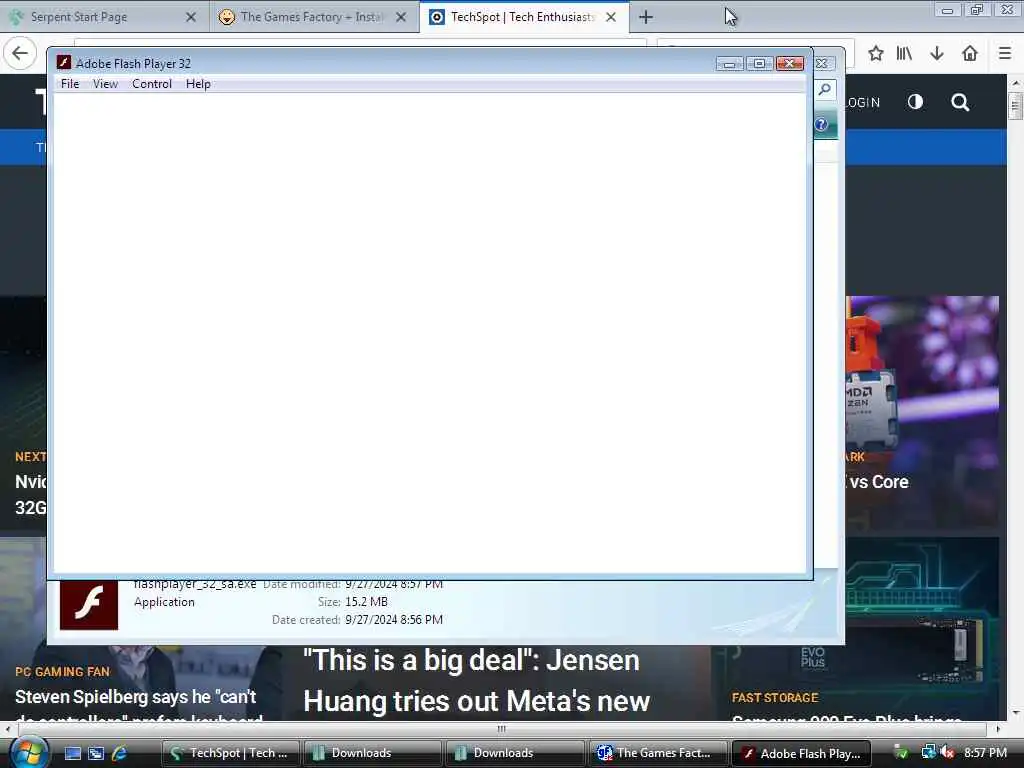The width and height of the screenshot is (1024, 768).
Task: Show browser downloads arrow panel
Action: [937, 53]
